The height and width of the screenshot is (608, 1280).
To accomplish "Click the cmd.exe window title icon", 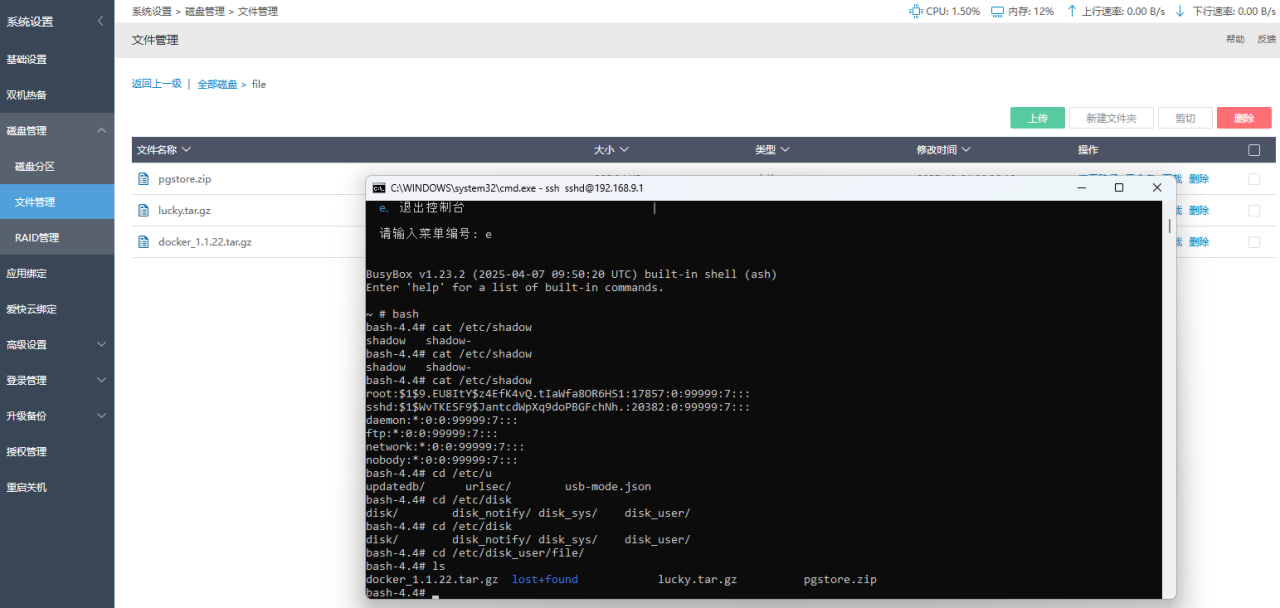I will click(x=379, y=187).
